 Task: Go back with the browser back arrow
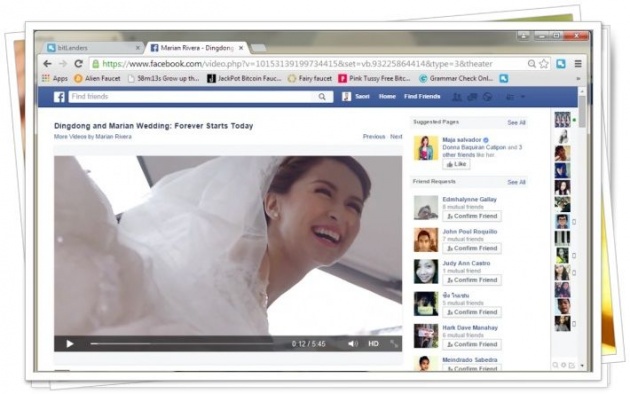[47, 64]
